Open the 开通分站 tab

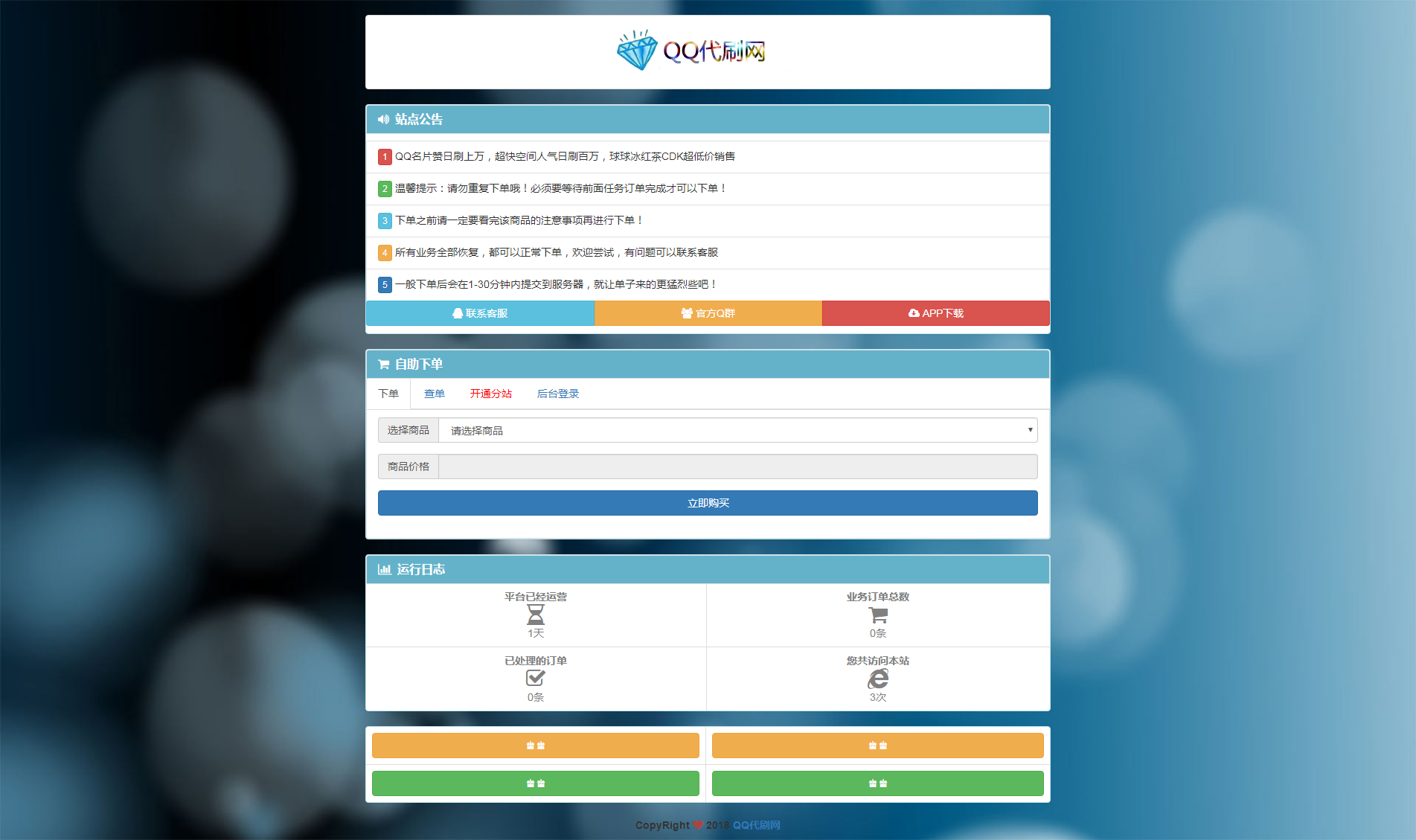(x=490, y=394)
